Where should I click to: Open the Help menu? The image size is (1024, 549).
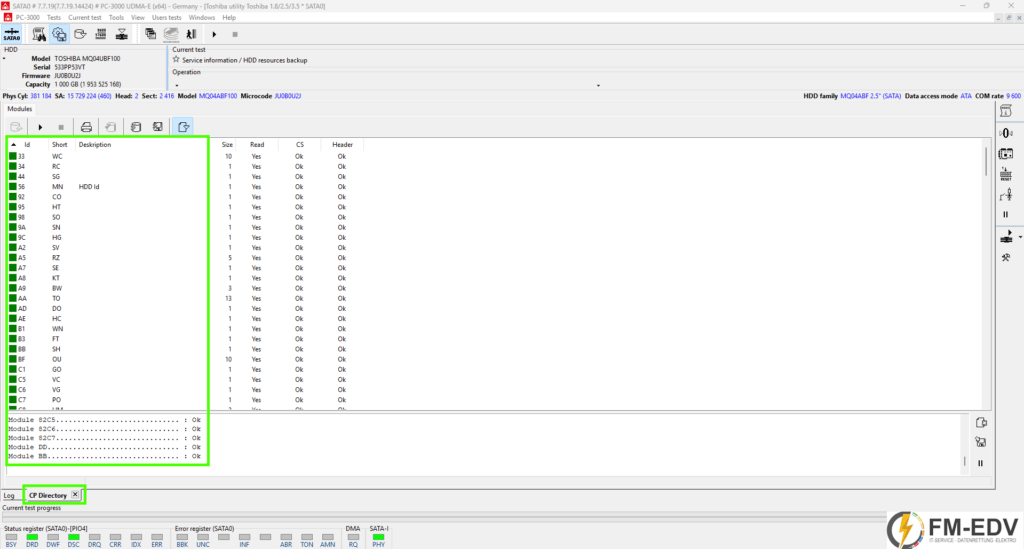(229, 18)
